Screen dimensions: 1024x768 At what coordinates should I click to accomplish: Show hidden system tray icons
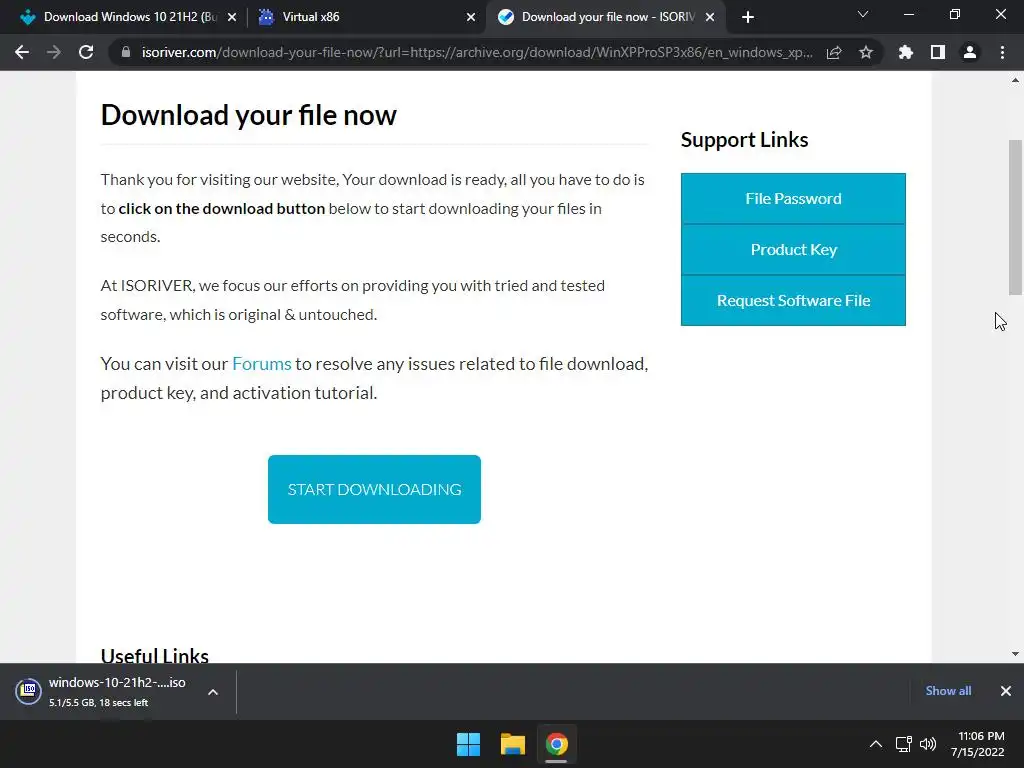pyautogui.click(x=876, y=744)
